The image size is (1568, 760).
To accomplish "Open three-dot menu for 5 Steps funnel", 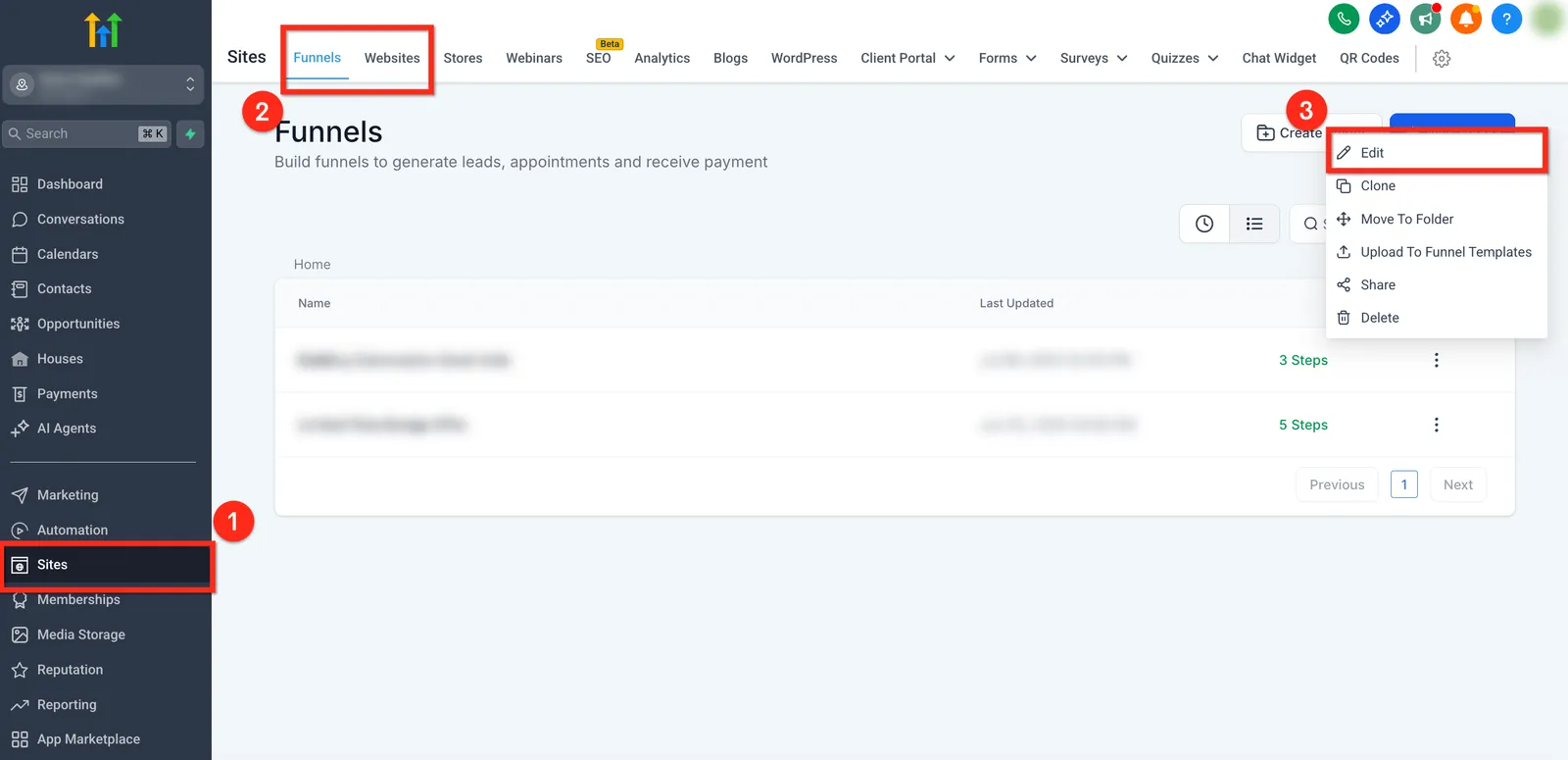I will [x=1437, y=425].
